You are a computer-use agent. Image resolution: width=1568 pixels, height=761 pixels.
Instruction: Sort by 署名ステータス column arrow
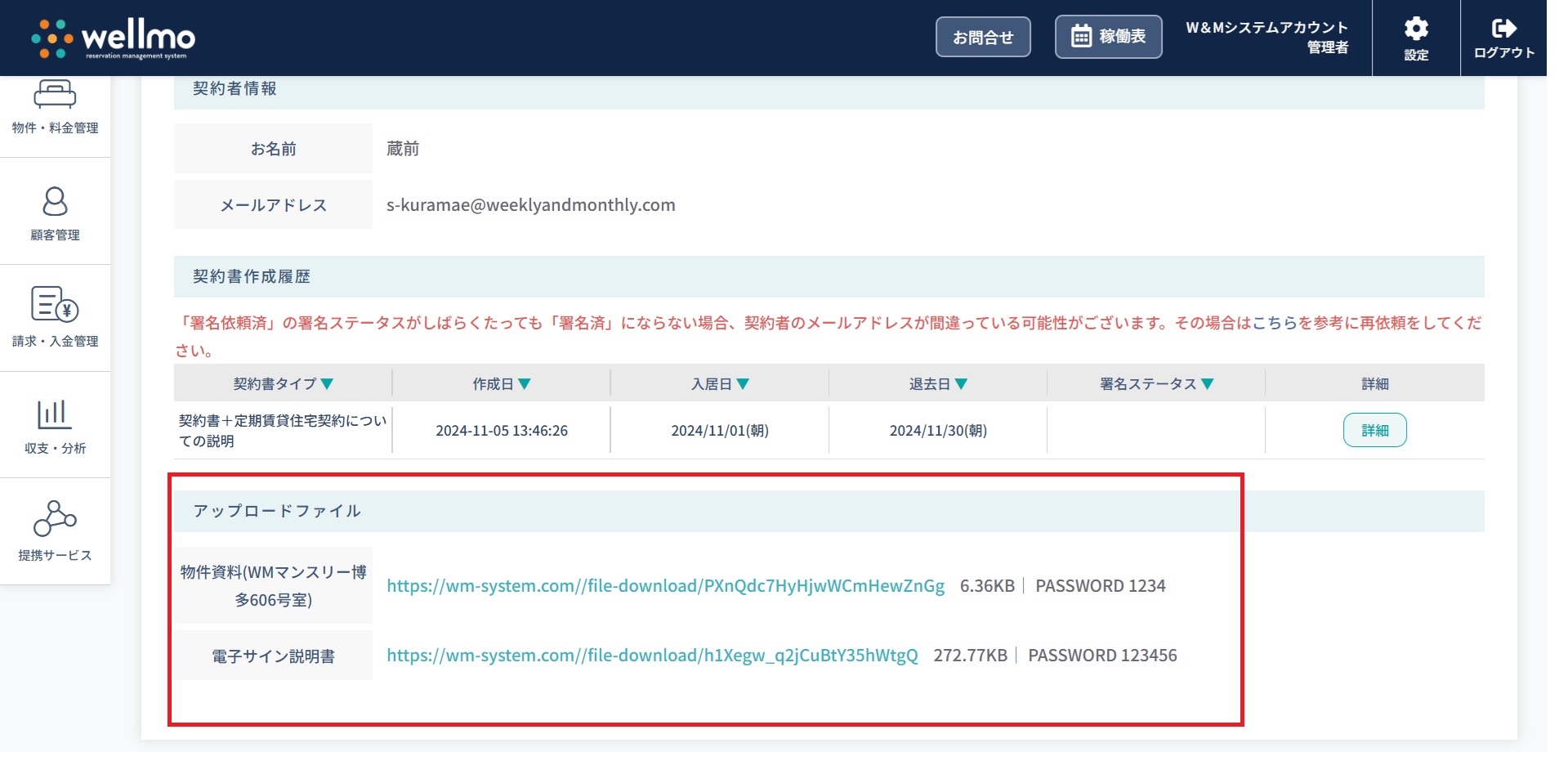1207,384
